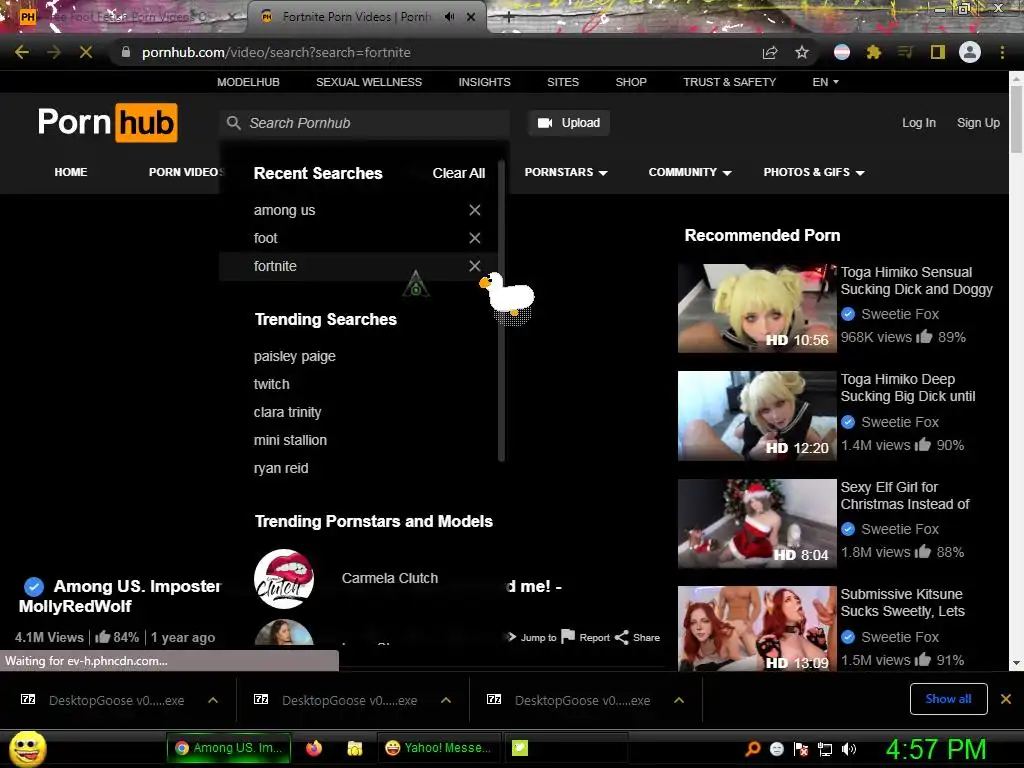This screenshot has height=768, width=1024.
Task: Open options chevron of last DesktopGoose download
Action: (x=679, y=700)
